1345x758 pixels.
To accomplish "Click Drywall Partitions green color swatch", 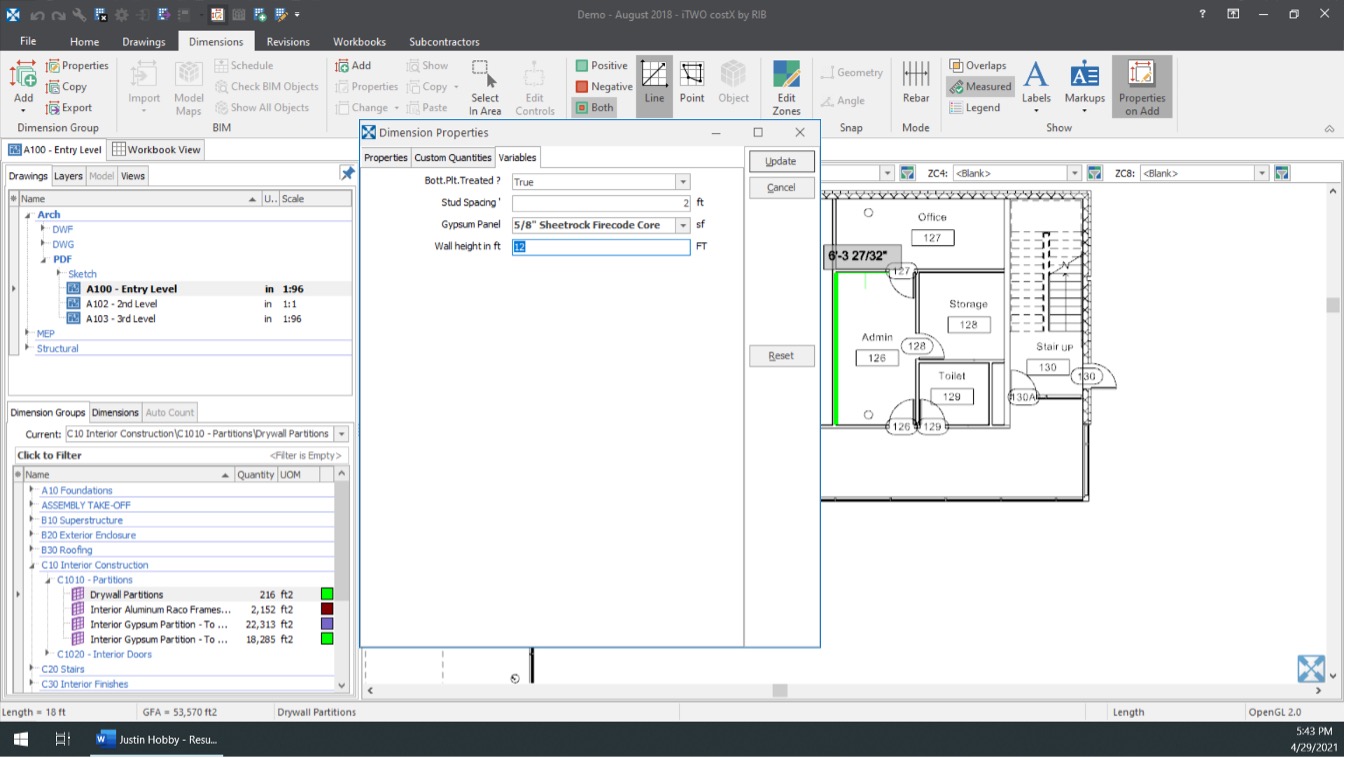I will (327, 594).
